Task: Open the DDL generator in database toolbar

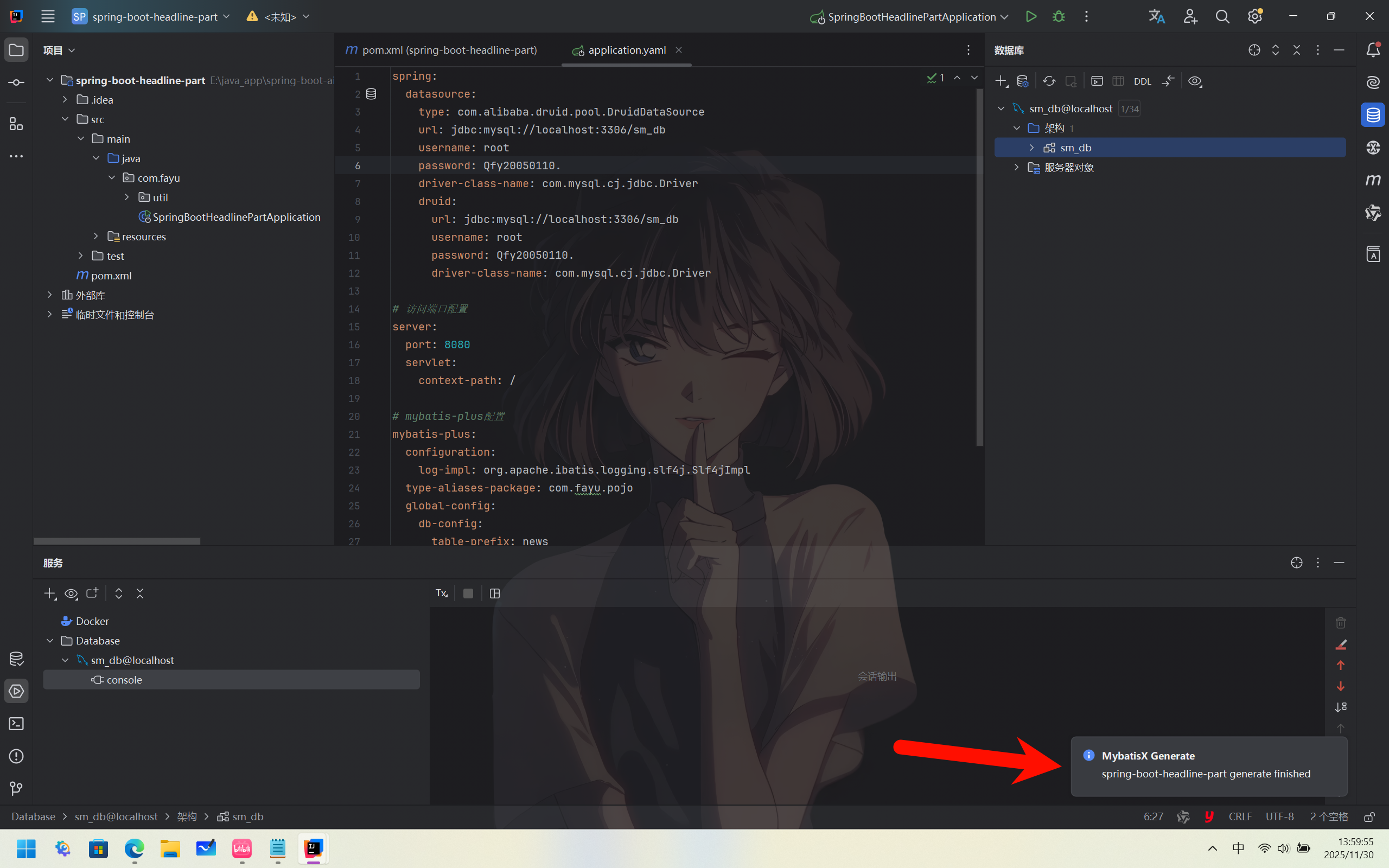Action: 1142,81
